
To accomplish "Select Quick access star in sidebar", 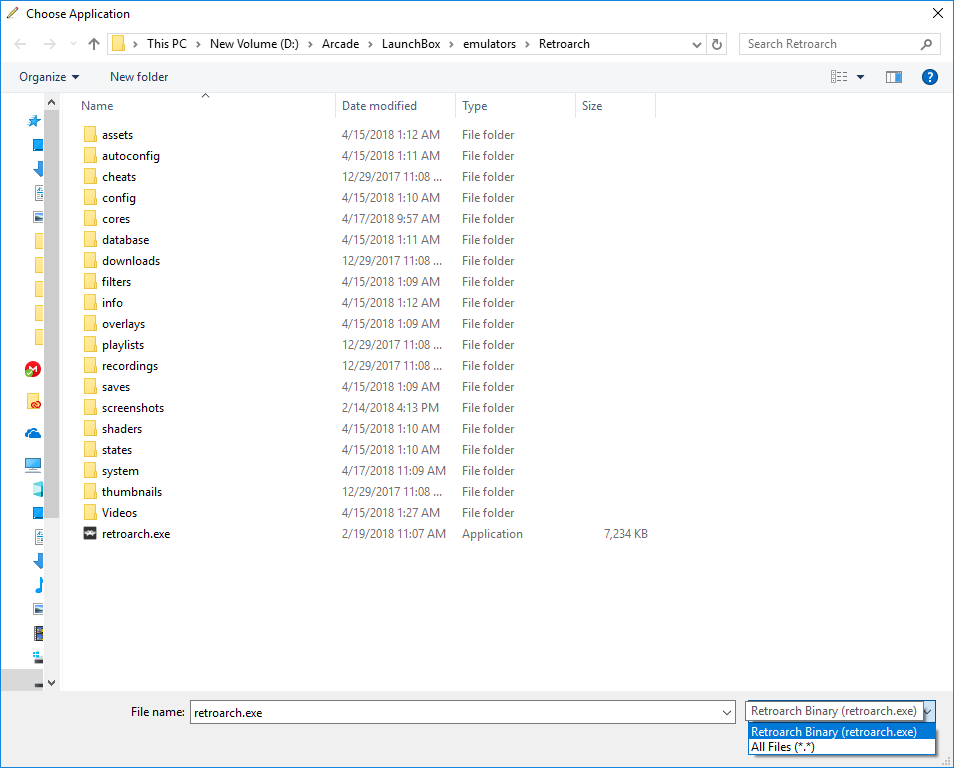I will (33, 121).
